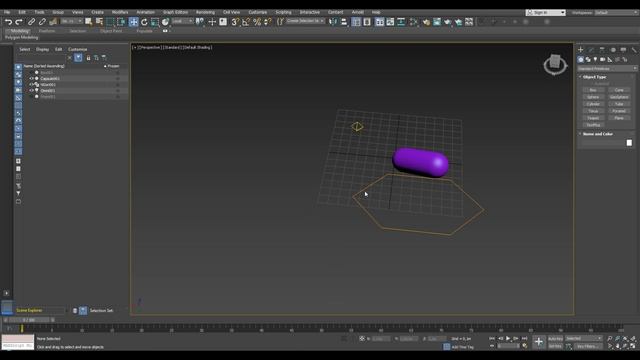Open Scene Explorer Display menu

pyautogui.click(x=42, y=49)
